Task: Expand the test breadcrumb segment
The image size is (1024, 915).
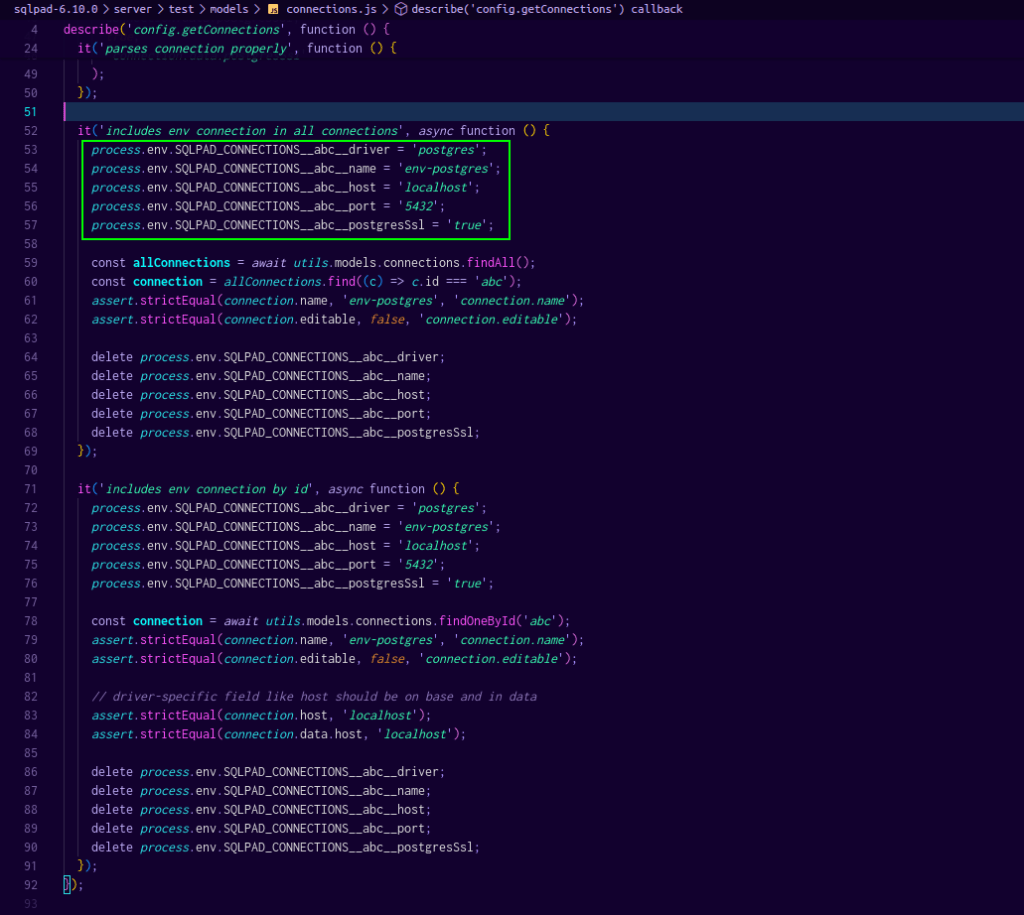Action: click(x=181, y=9)
